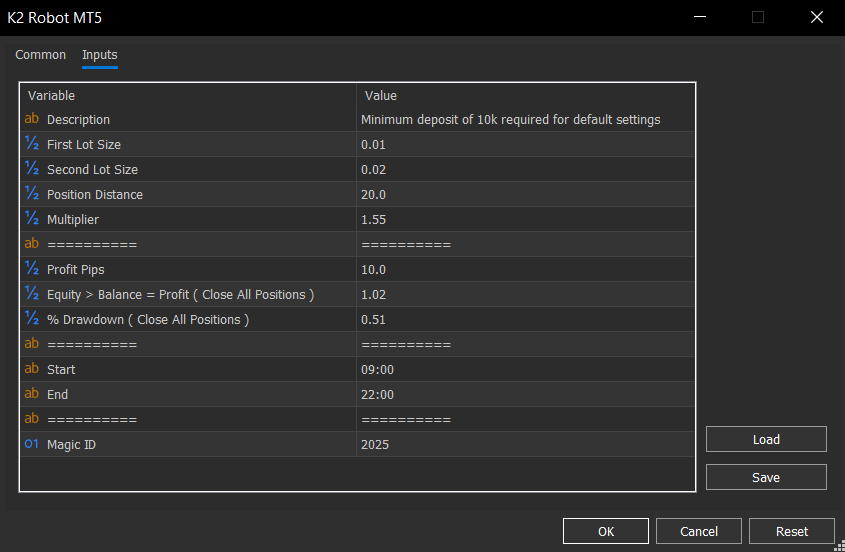Minimize the K2 Robot MT5 window
Image resolution: width=845 pixels, height=552 pixels.
click(x=699, y=17)
